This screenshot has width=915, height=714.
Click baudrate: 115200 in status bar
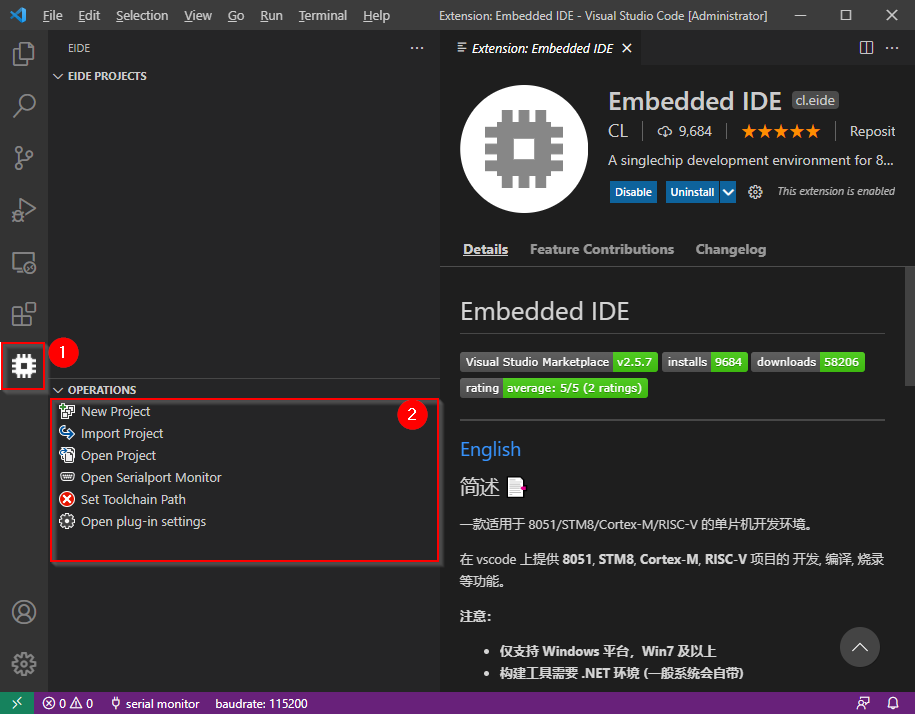(261, 704)
